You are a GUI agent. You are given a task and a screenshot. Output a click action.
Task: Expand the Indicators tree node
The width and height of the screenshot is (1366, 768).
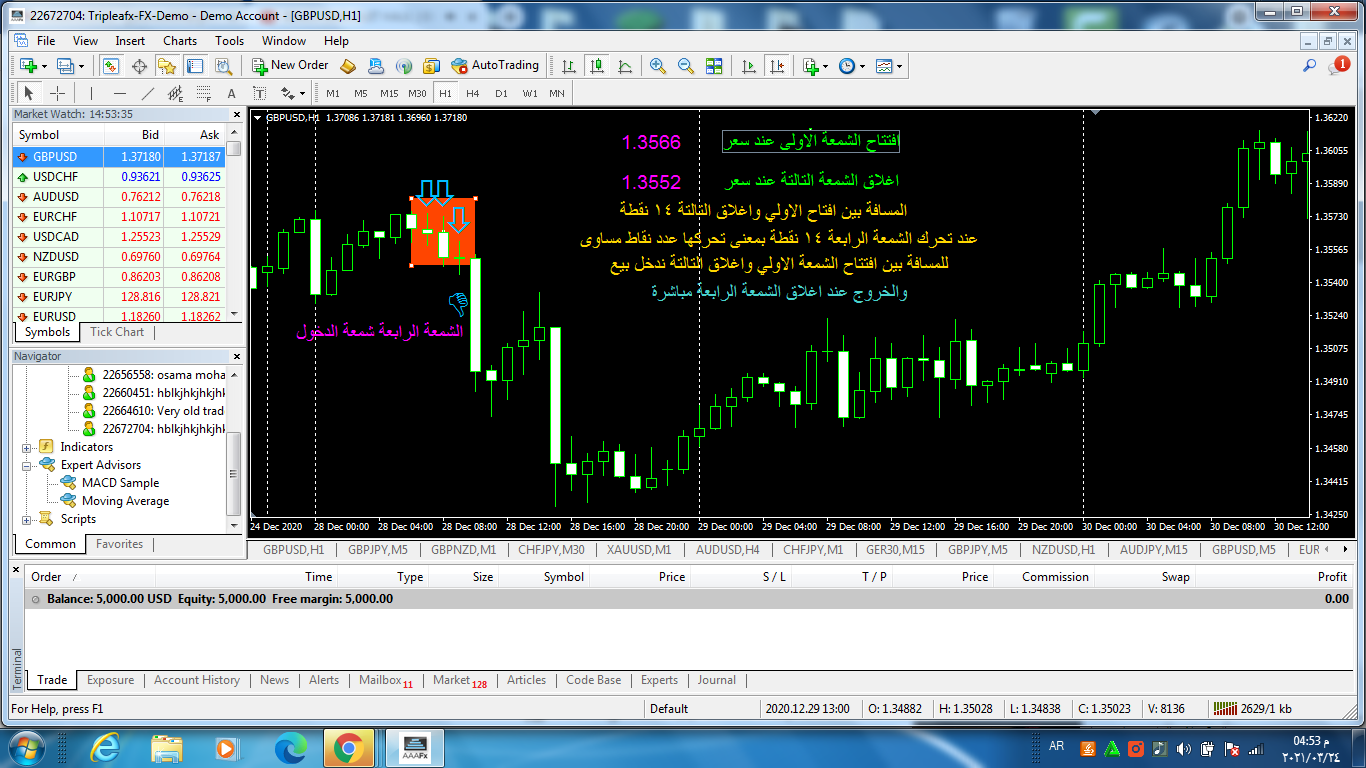coord(27,447)
